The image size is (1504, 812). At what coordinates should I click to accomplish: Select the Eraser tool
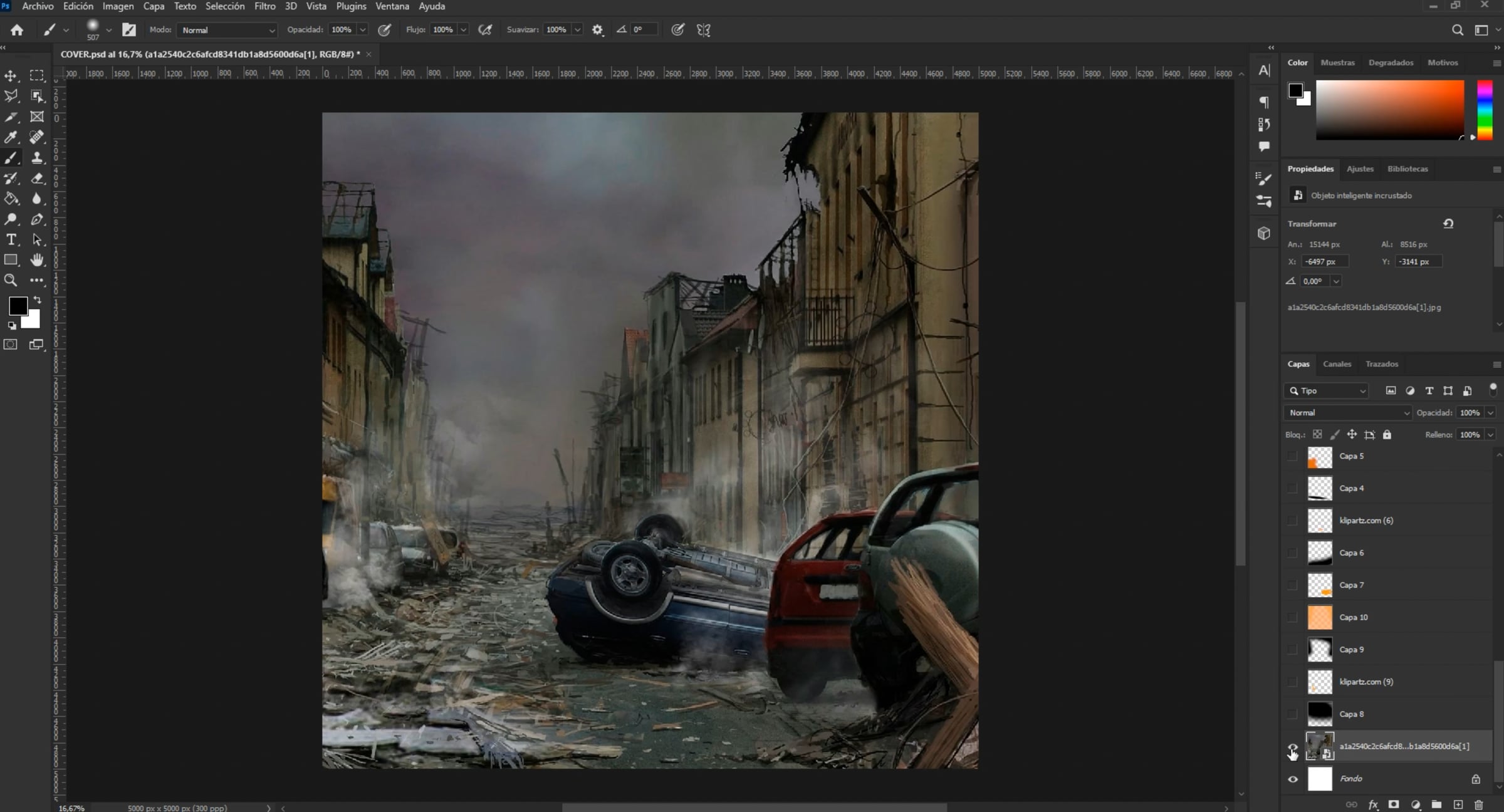pyautogui.click(x=37, y=179)
